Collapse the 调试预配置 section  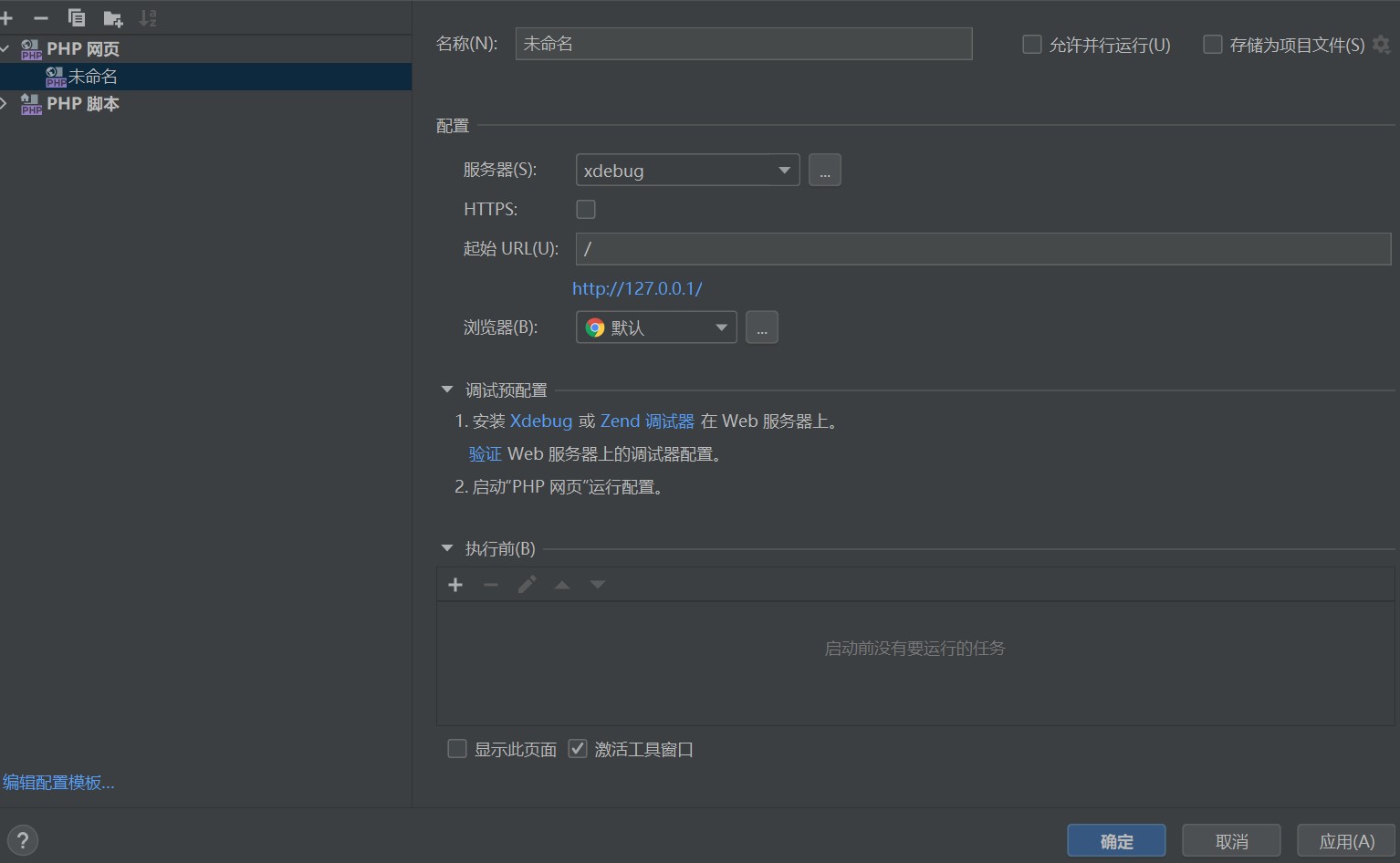447,390
